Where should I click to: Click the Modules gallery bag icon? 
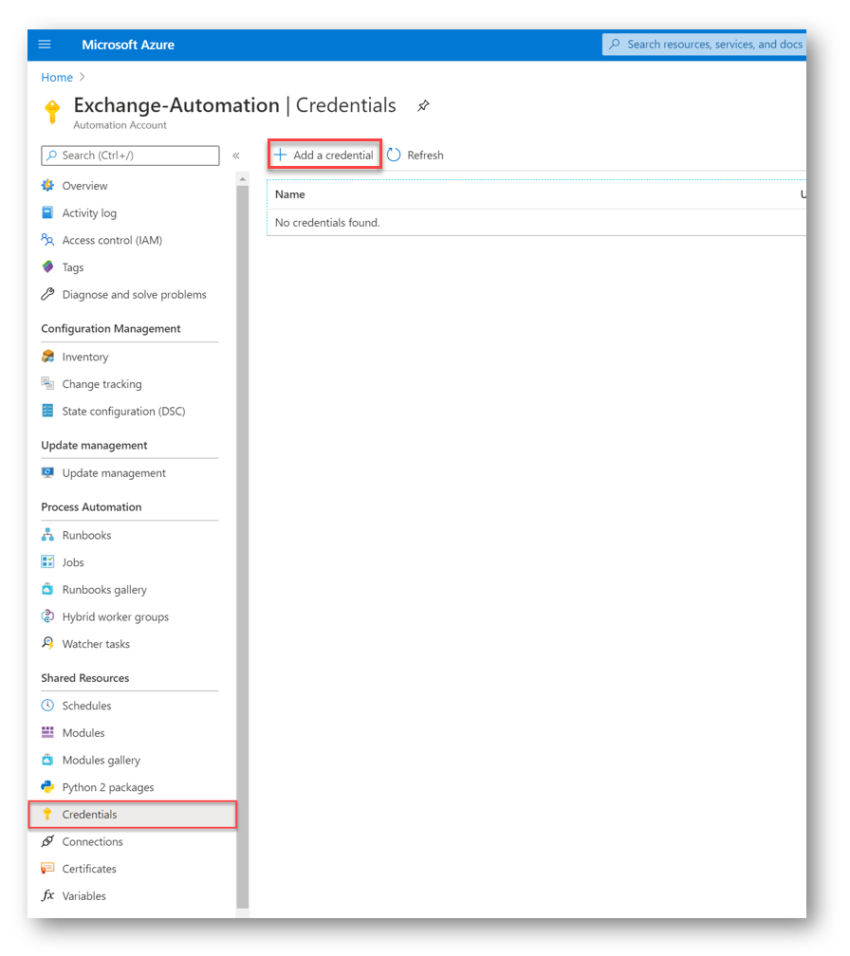pyautogui.click(x=48, y=760)
